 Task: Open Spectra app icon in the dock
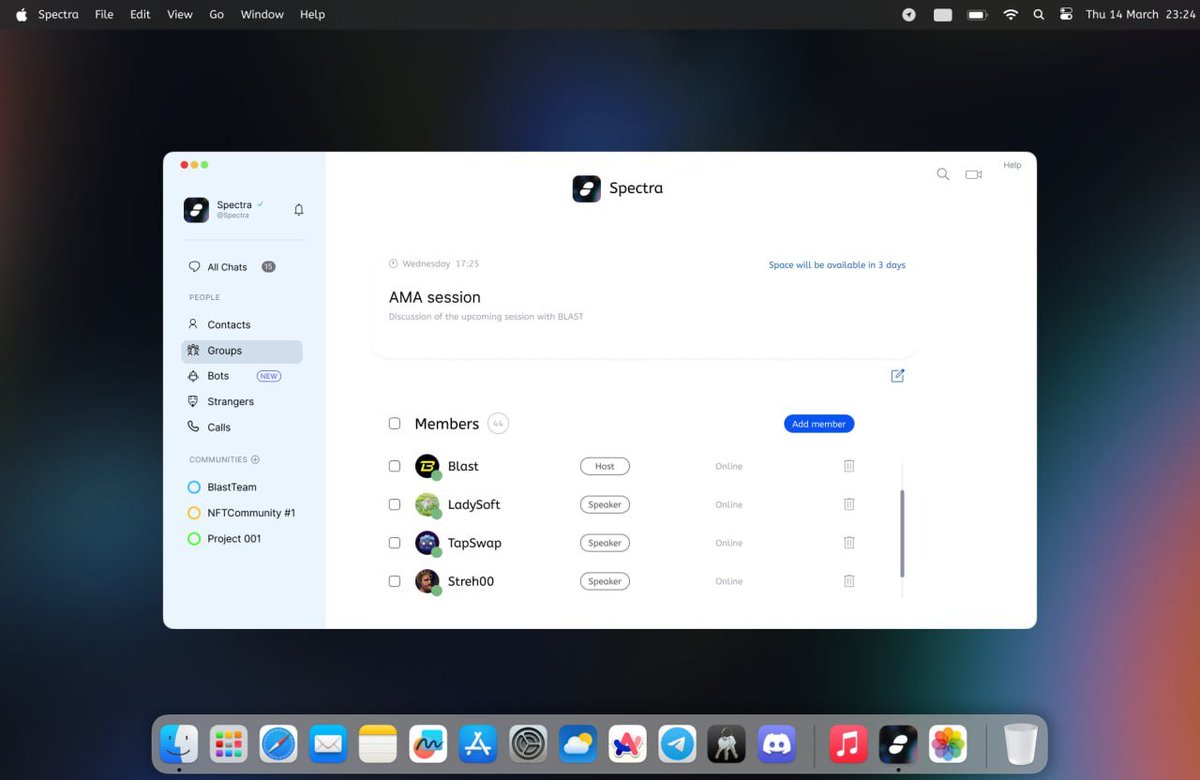point(898,744)
